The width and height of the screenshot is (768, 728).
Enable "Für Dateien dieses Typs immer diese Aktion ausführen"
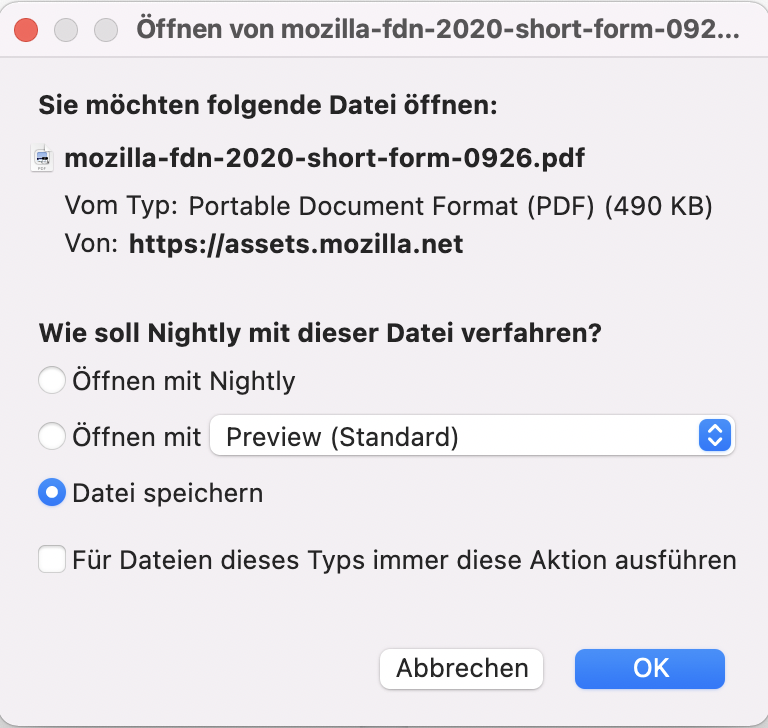click(51, 559)
